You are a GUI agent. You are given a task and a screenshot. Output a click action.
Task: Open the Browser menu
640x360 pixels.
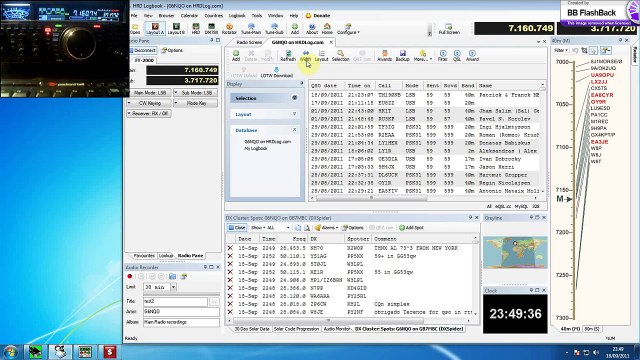pyautogui.click(x=167, y=16)
